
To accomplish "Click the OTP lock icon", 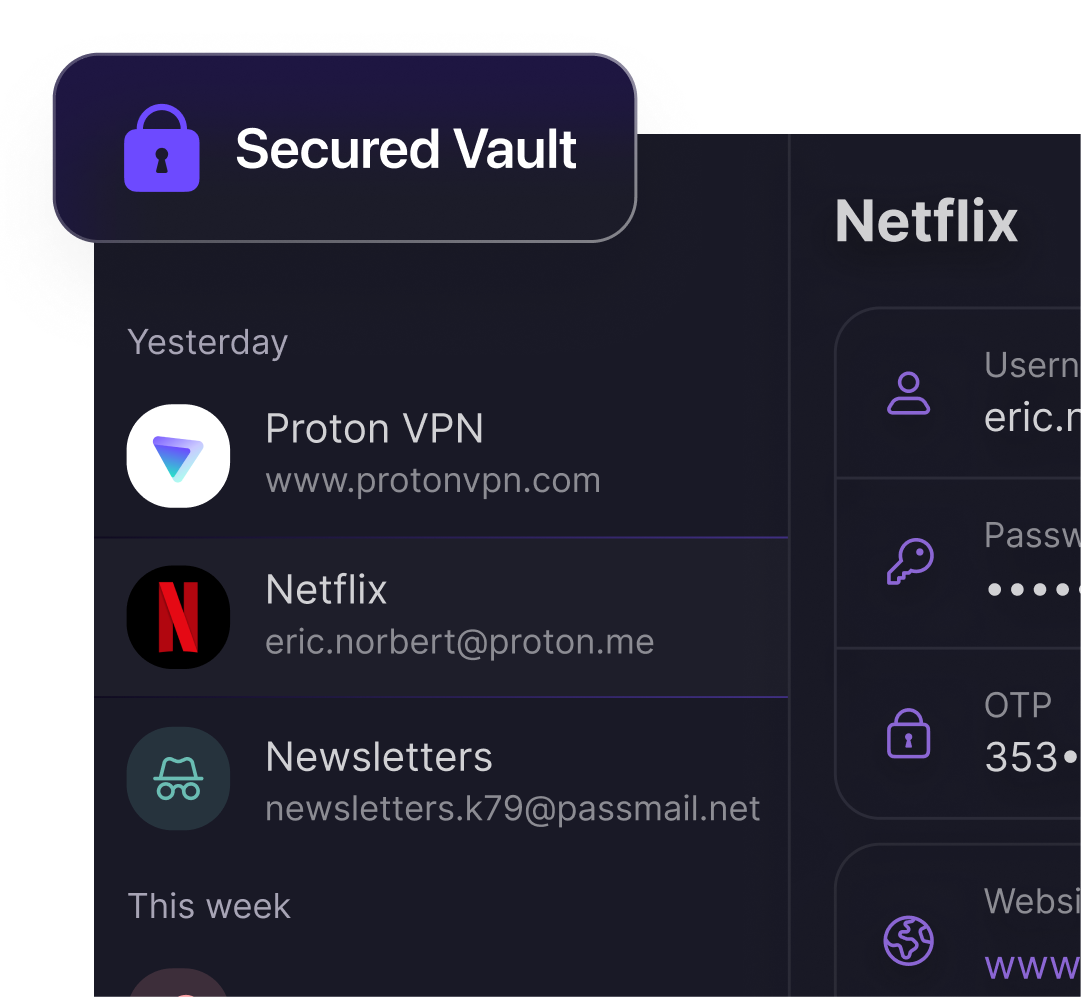I will 908,733.
